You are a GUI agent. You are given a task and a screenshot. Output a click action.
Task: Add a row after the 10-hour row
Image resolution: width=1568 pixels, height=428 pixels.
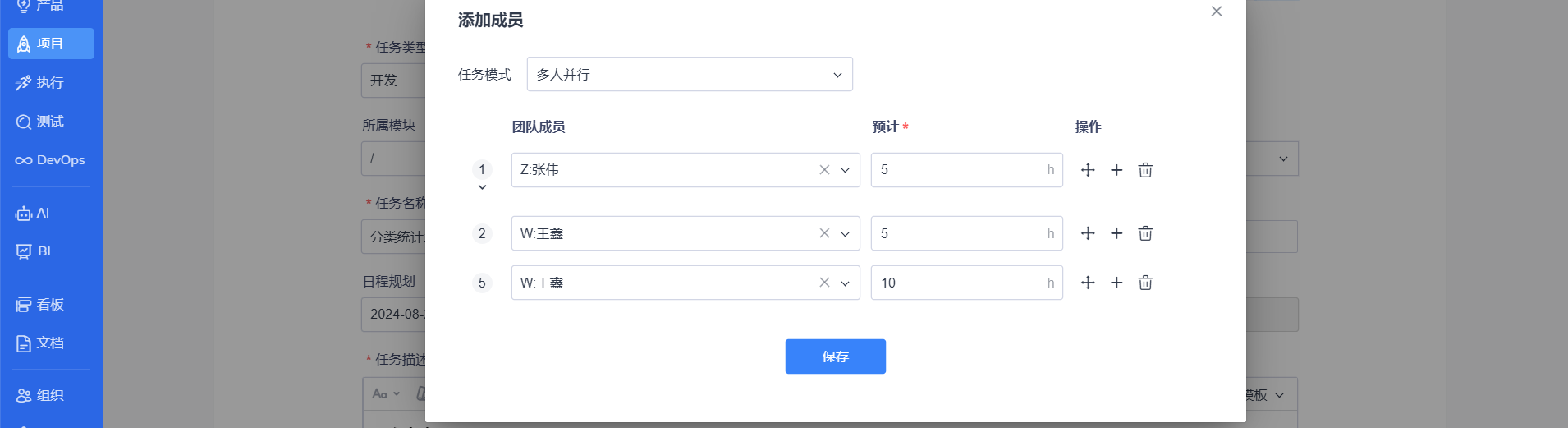(x=1116, y=283)
